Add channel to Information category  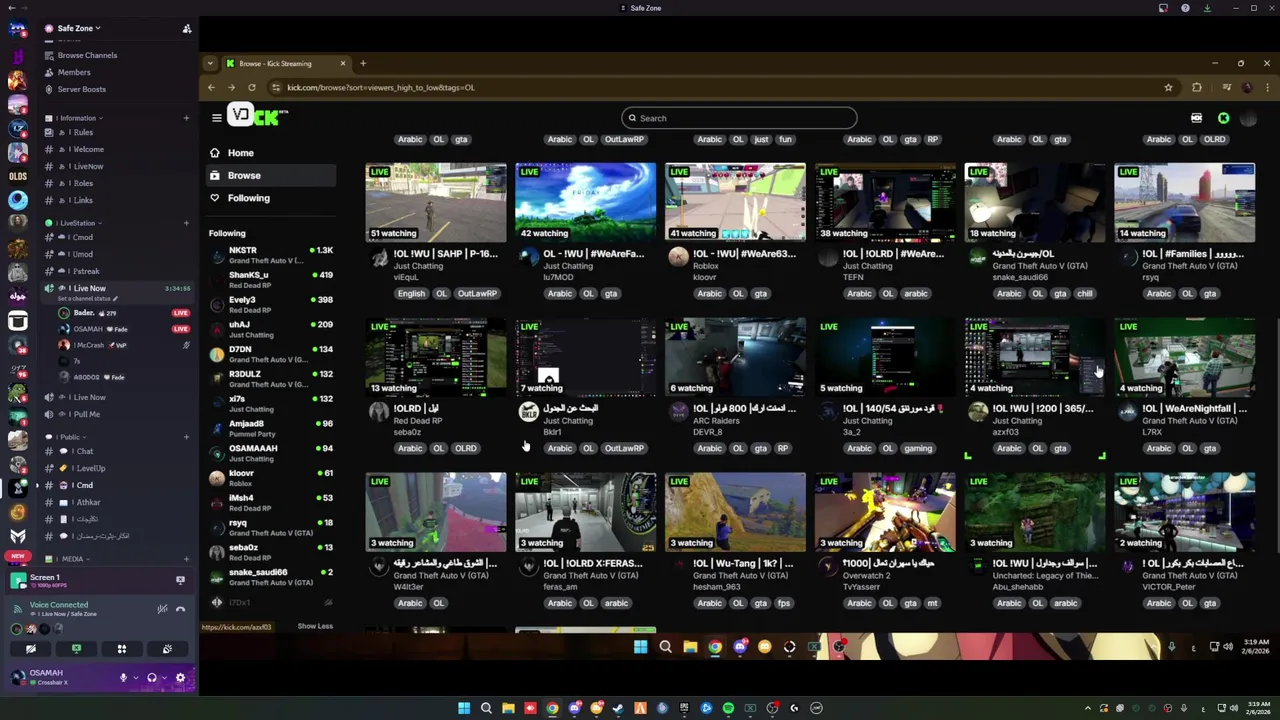pyautogui.click(x=186, y=118)
